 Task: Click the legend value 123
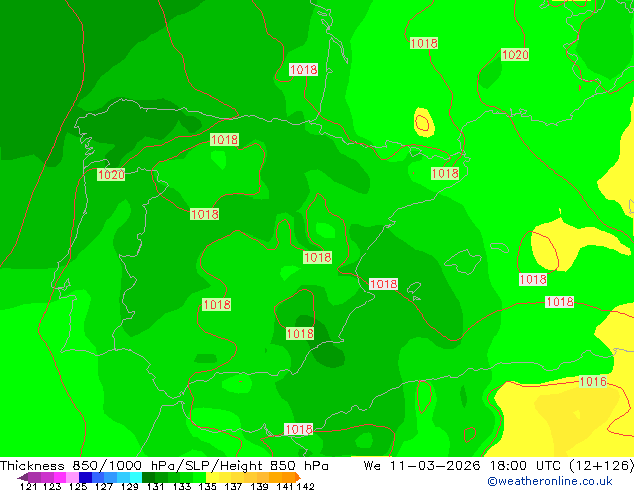point(52,486)
